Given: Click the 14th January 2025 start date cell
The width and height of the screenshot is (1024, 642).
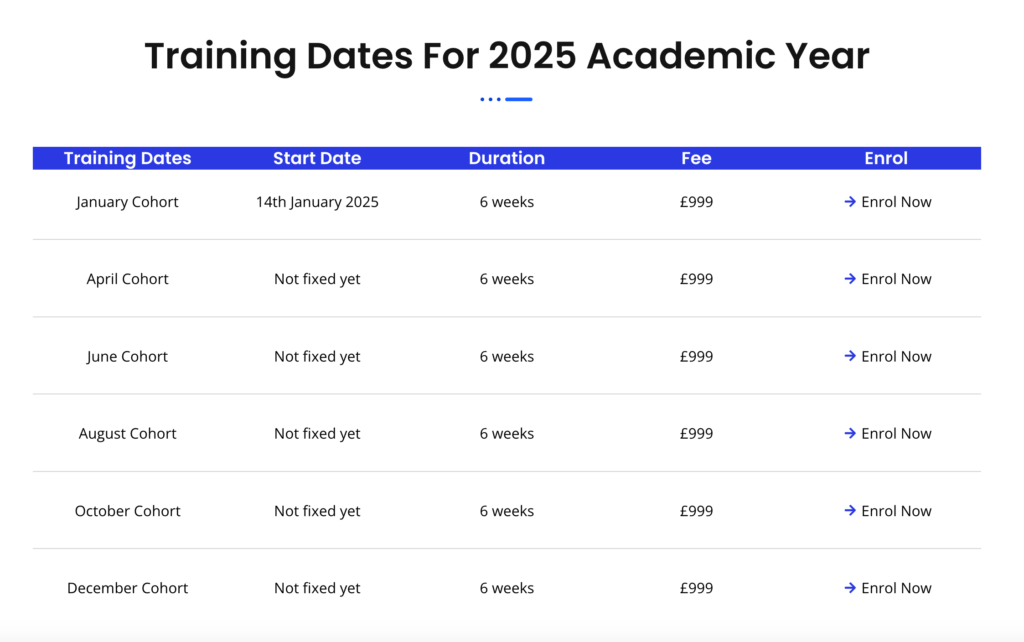Looking at the screenshot, I should coord(317,202).
